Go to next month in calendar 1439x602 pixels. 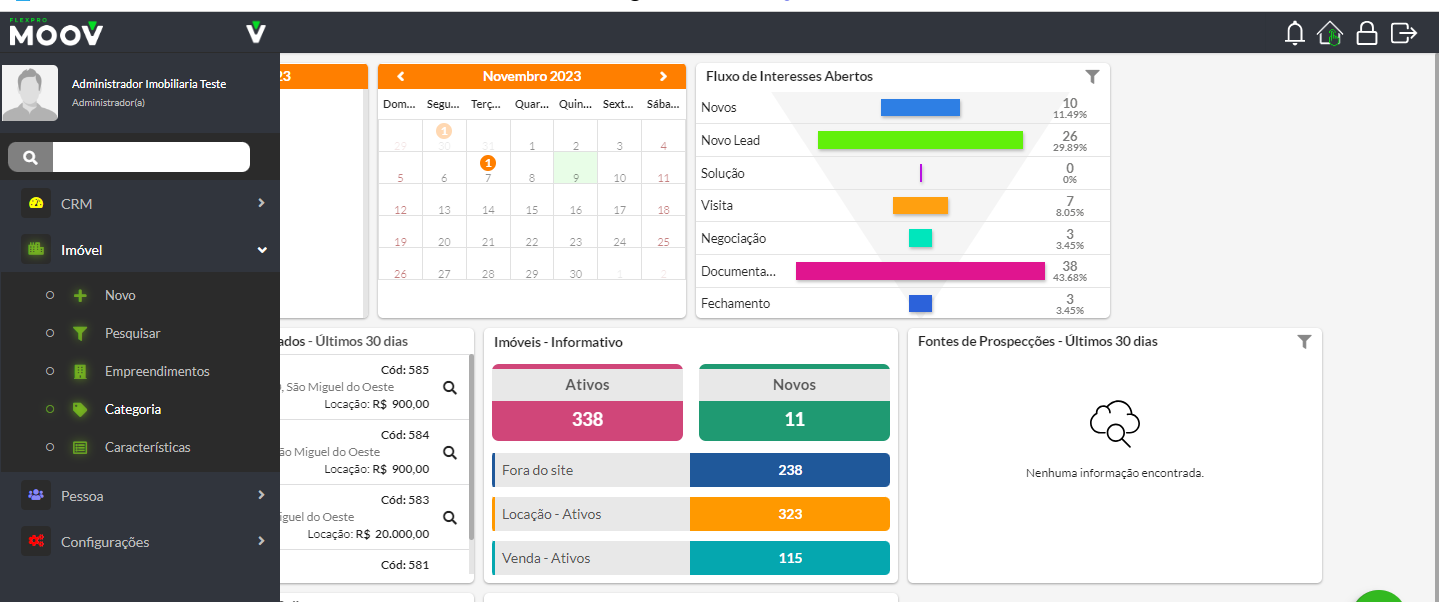coord(663,76)
